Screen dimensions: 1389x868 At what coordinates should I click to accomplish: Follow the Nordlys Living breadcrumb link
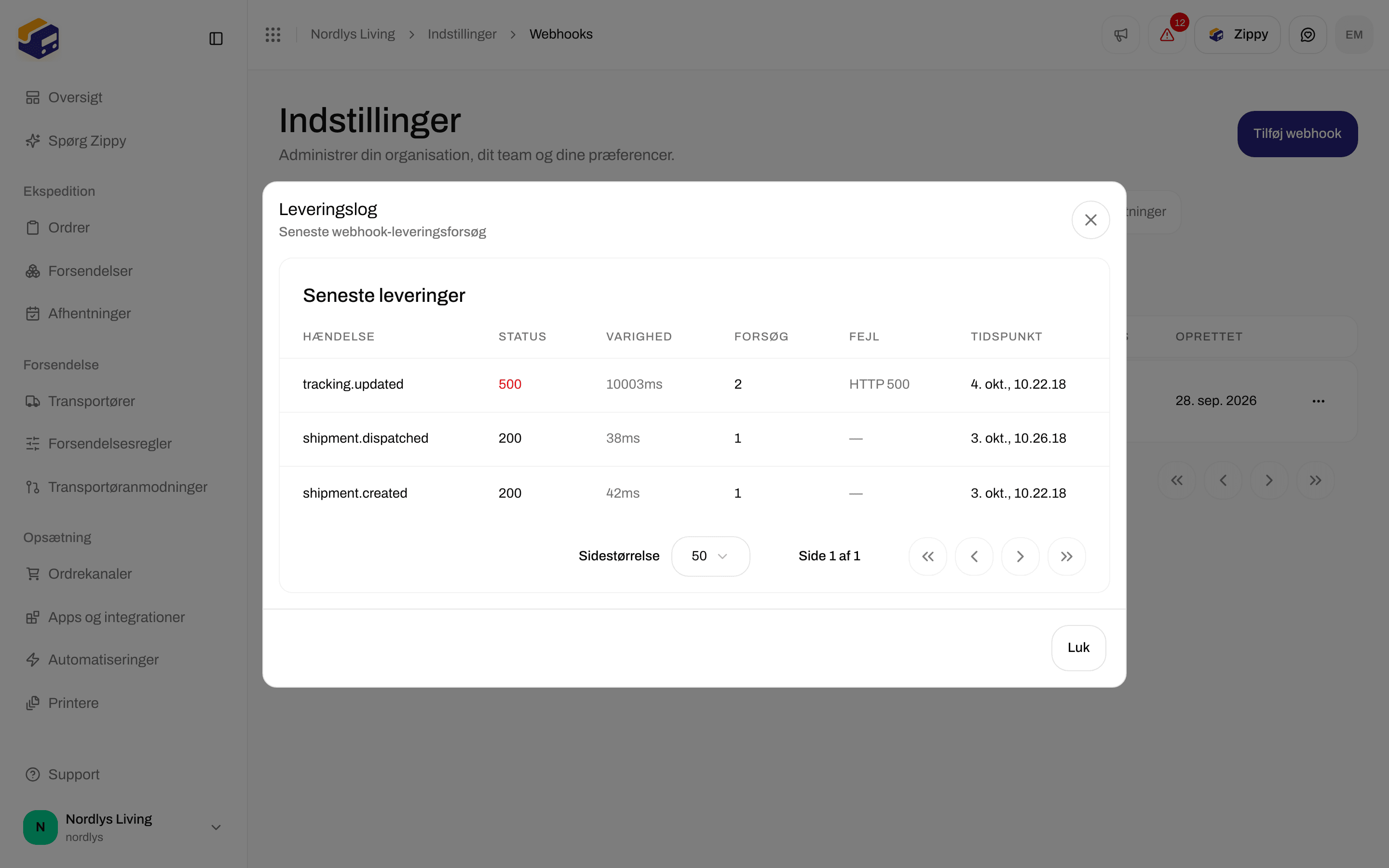point(353,34)
